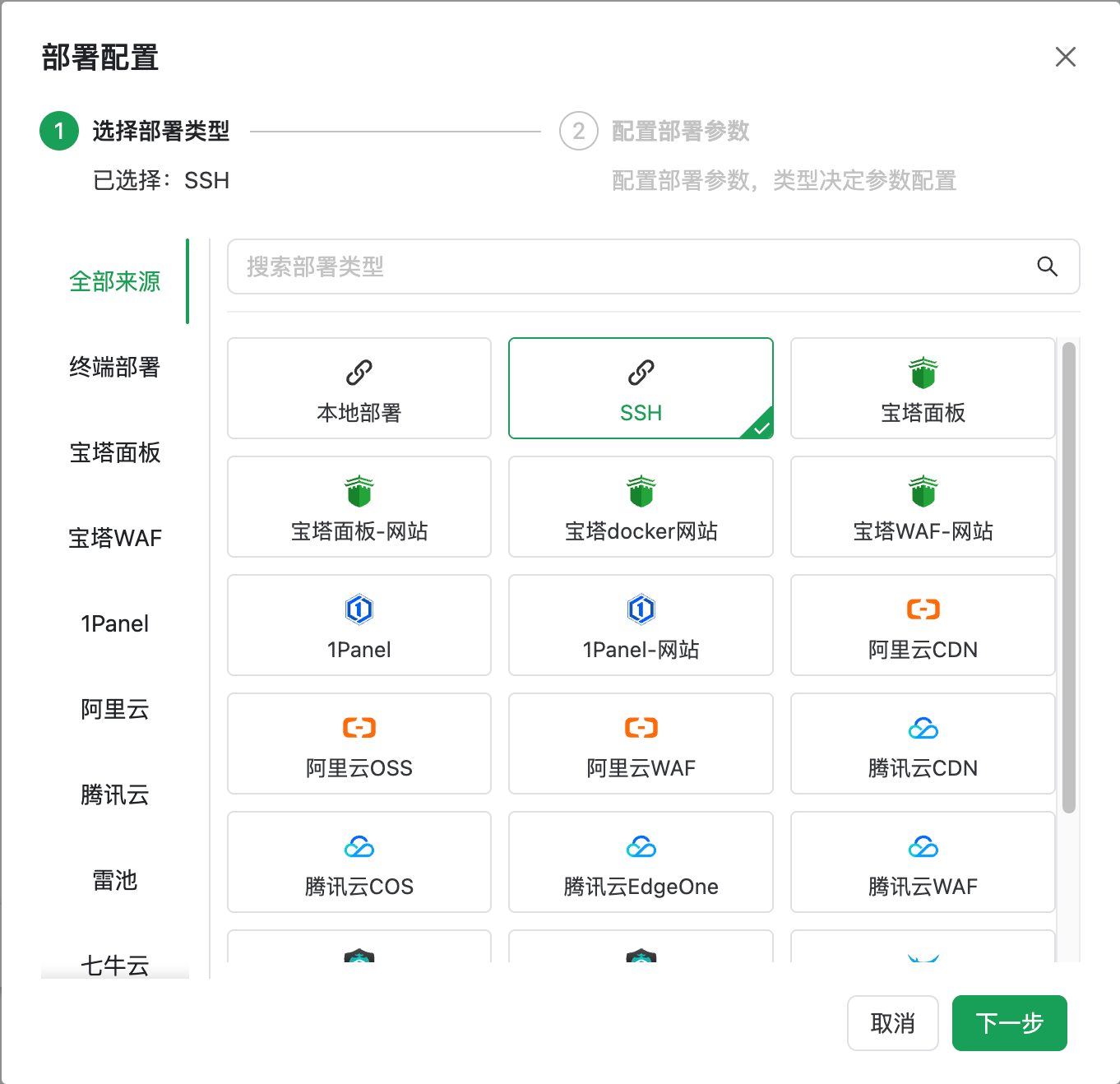This screenshot has width=1120, height=1084.
Task: Click the 取消 button
Action: coord(893,1023)
